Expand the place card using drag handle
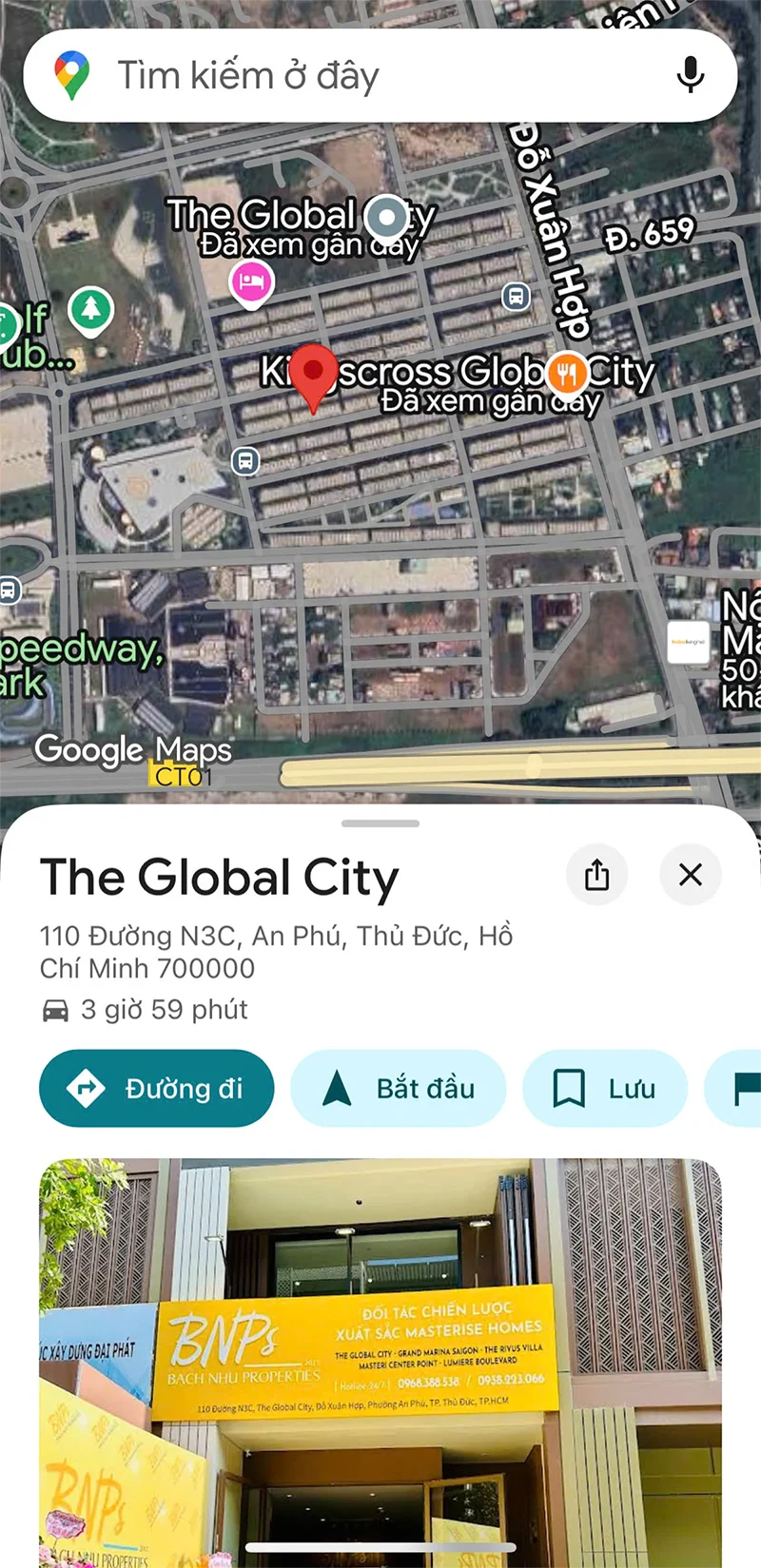Screen dimensions: 761x1568 pyautogui.click(x=380, y=823)
